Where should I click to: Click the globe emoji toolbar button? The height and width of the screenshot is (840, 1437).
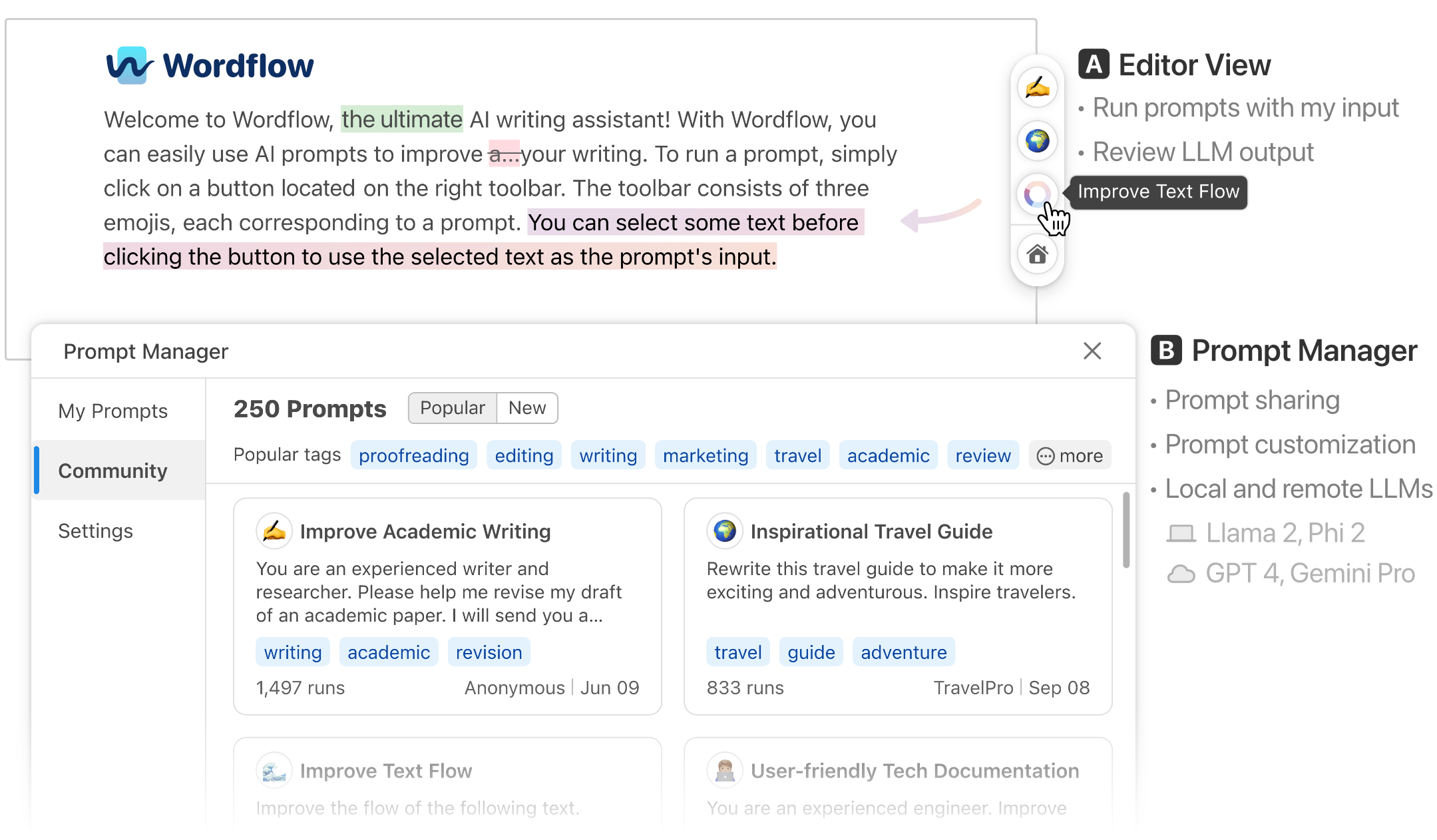pyautogui.click(x=1037, y=140)
